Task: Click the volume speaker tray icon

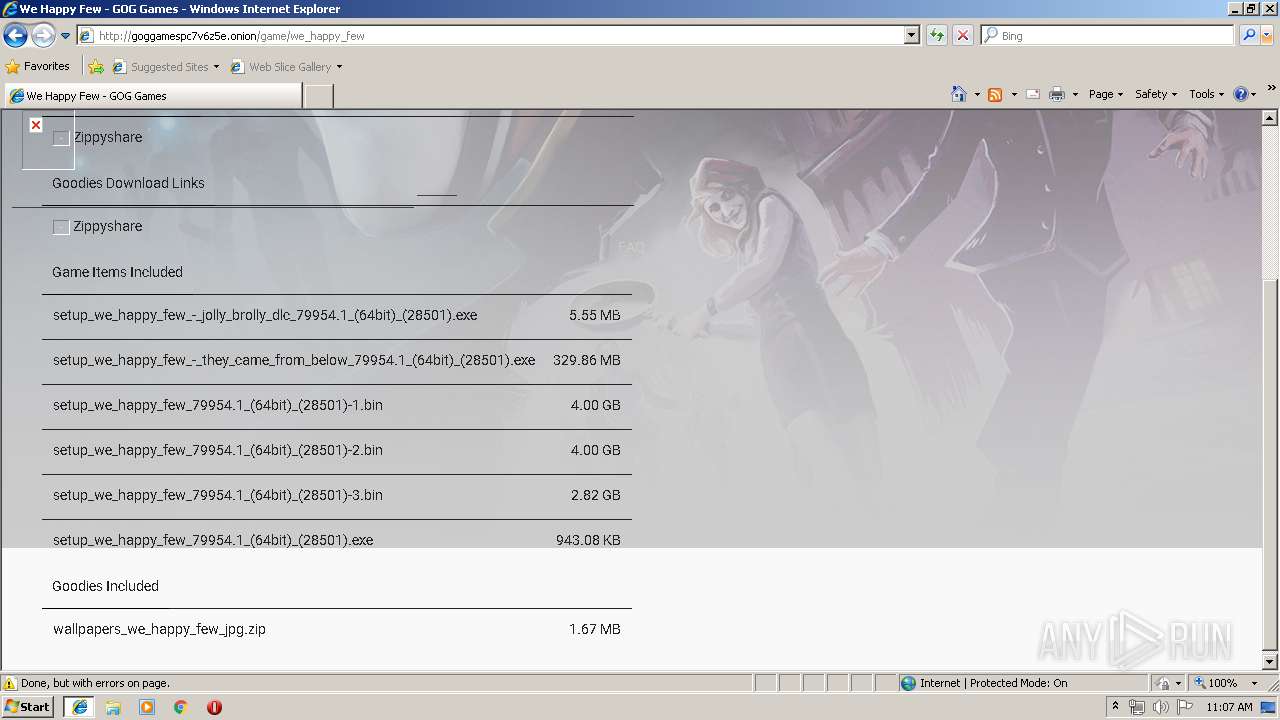Action: (x=1161, y=707)
